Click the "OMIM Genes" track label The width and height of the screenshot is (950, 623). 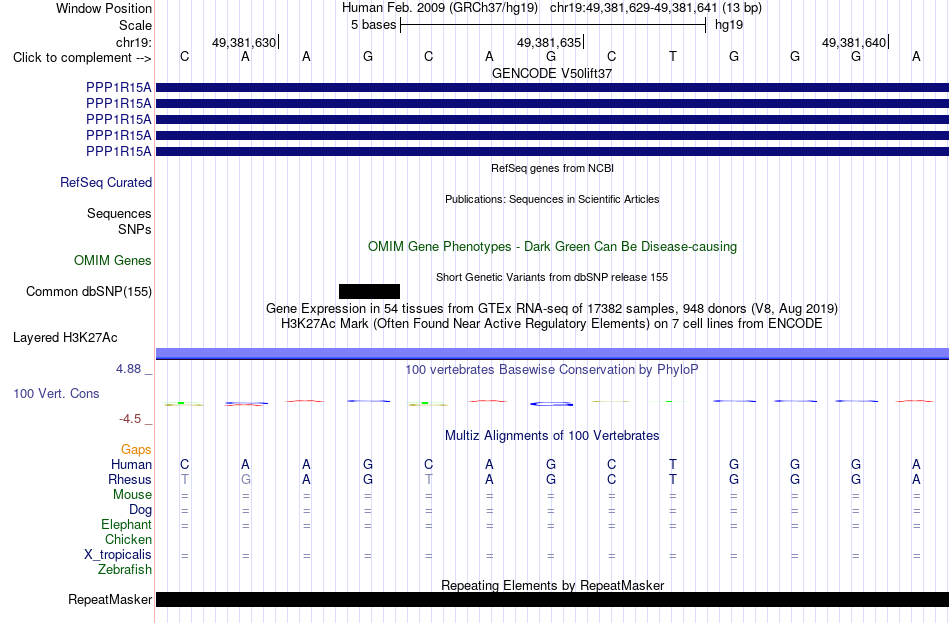pyautogui.click(x=113, y=261)
